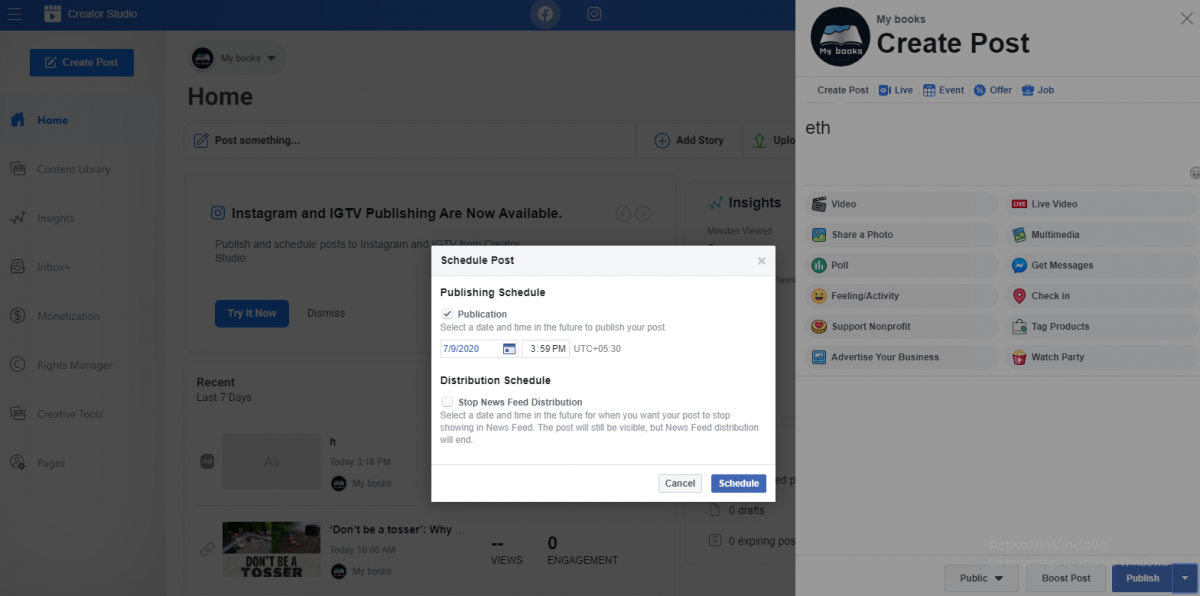Choose Advertise Your Business option
This screenshot has width=1200, height=596.
pyautogui.click(x=900, y=357)
